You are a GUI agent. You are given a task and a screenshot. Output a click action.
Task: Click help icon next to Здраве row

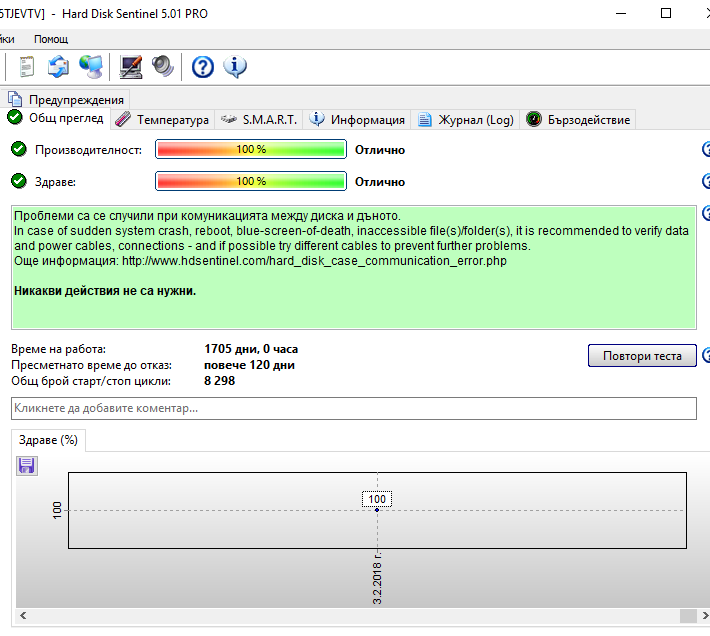pyautogui.click(x=706, y=181)
